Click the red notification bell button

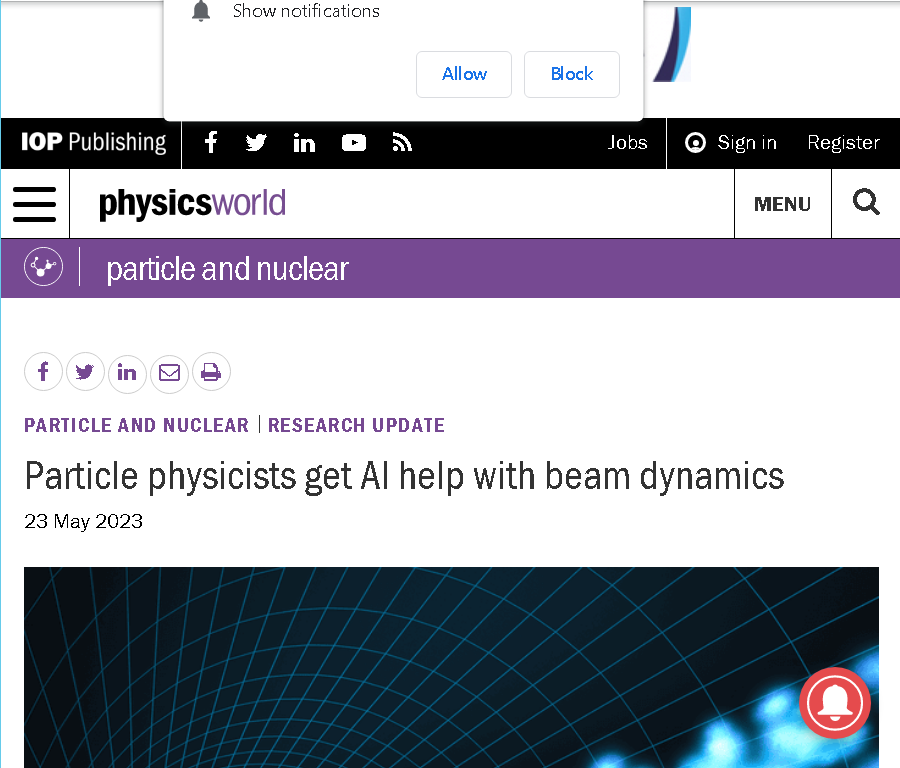coord(835,703)
